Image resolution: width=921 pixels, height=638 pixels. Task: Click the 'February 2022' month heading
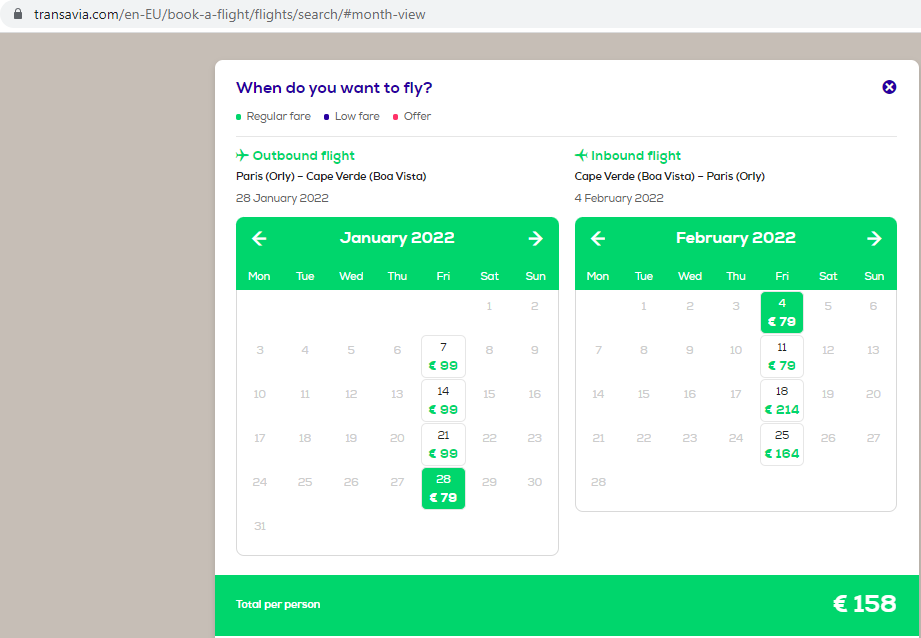(735, 238)
